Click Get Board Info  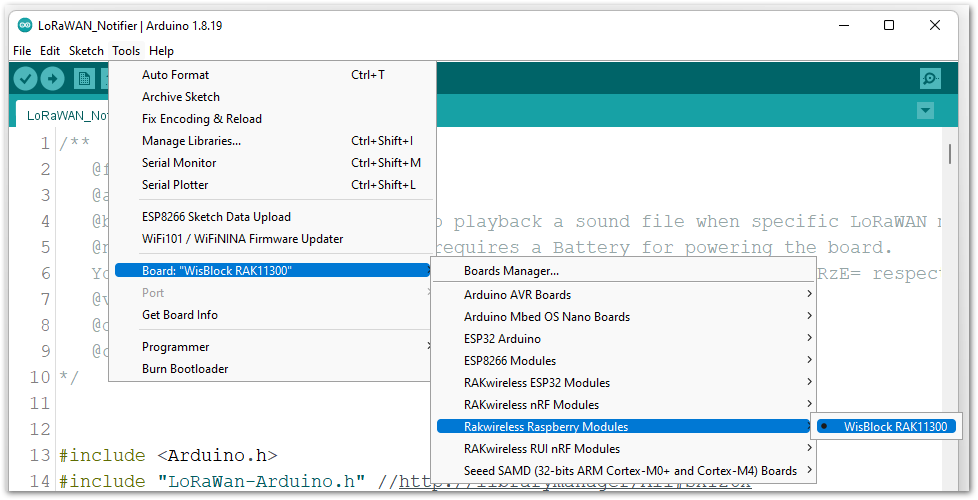(272, 315)
